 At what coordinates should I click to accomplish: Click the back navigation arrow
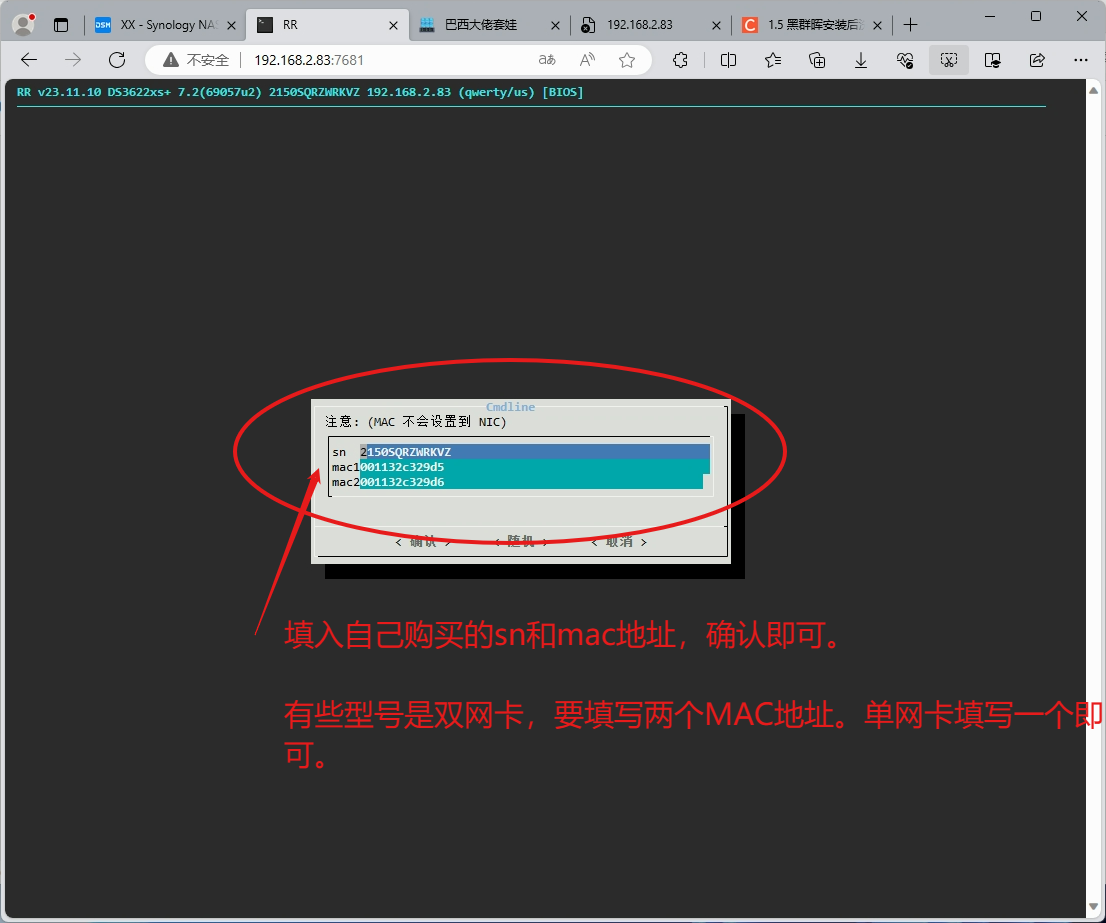click(x=29, y=60)
